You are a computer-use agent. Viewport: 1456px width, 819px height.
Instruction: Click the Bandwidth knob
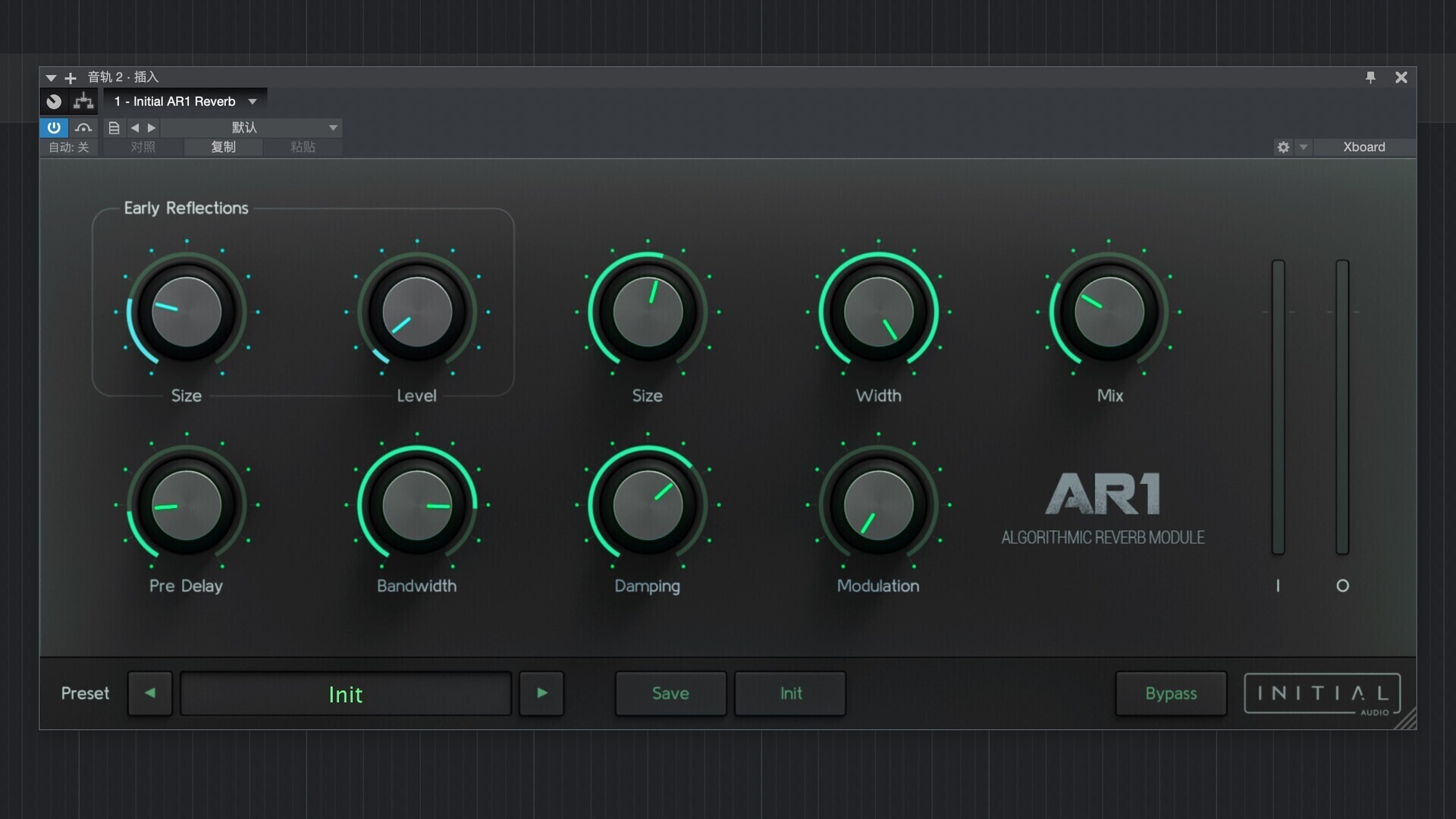coord(417,505)
